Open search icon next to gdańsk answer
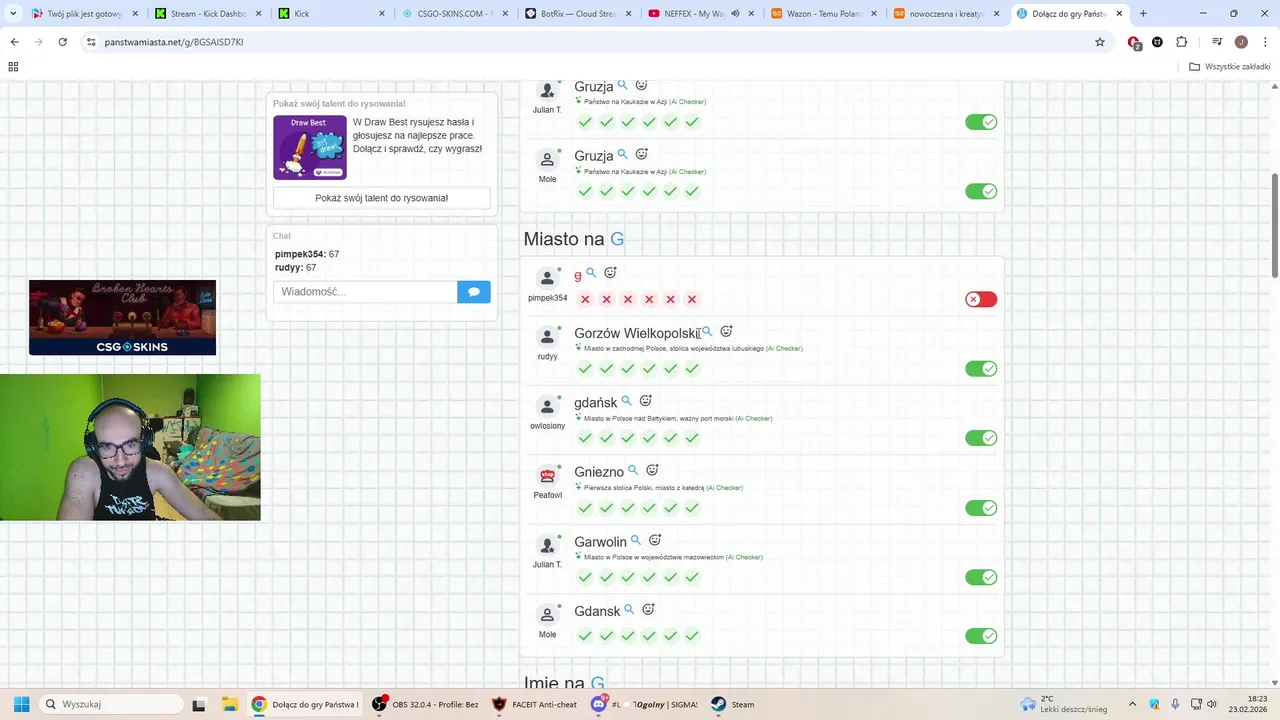 pos(626,401)
